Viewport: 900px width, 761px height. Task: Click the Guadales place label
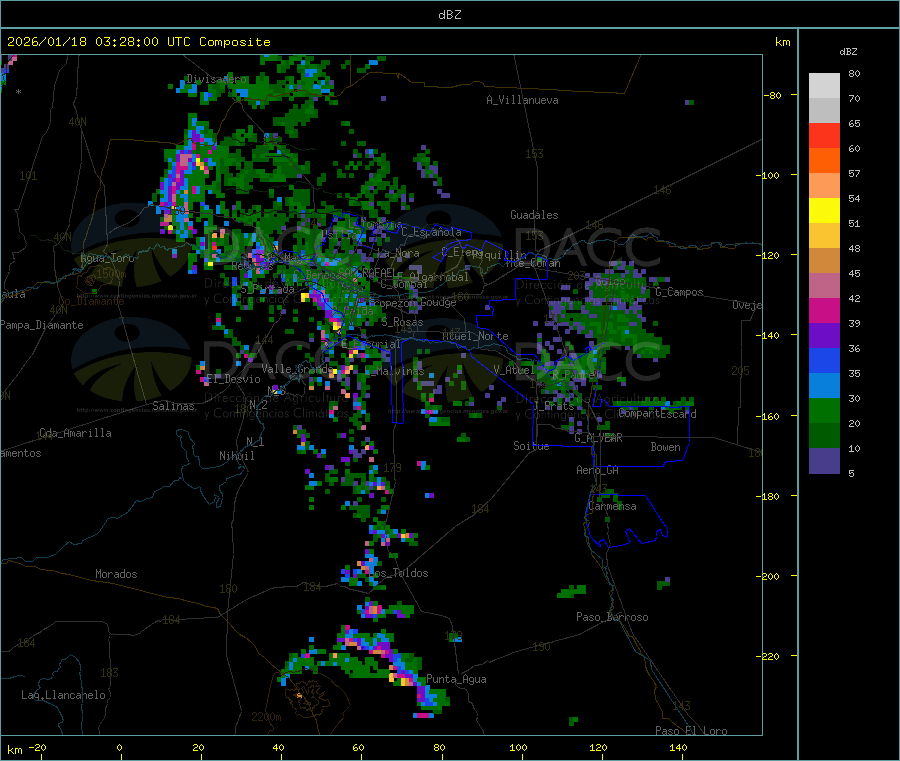click(x=534, y=215)
